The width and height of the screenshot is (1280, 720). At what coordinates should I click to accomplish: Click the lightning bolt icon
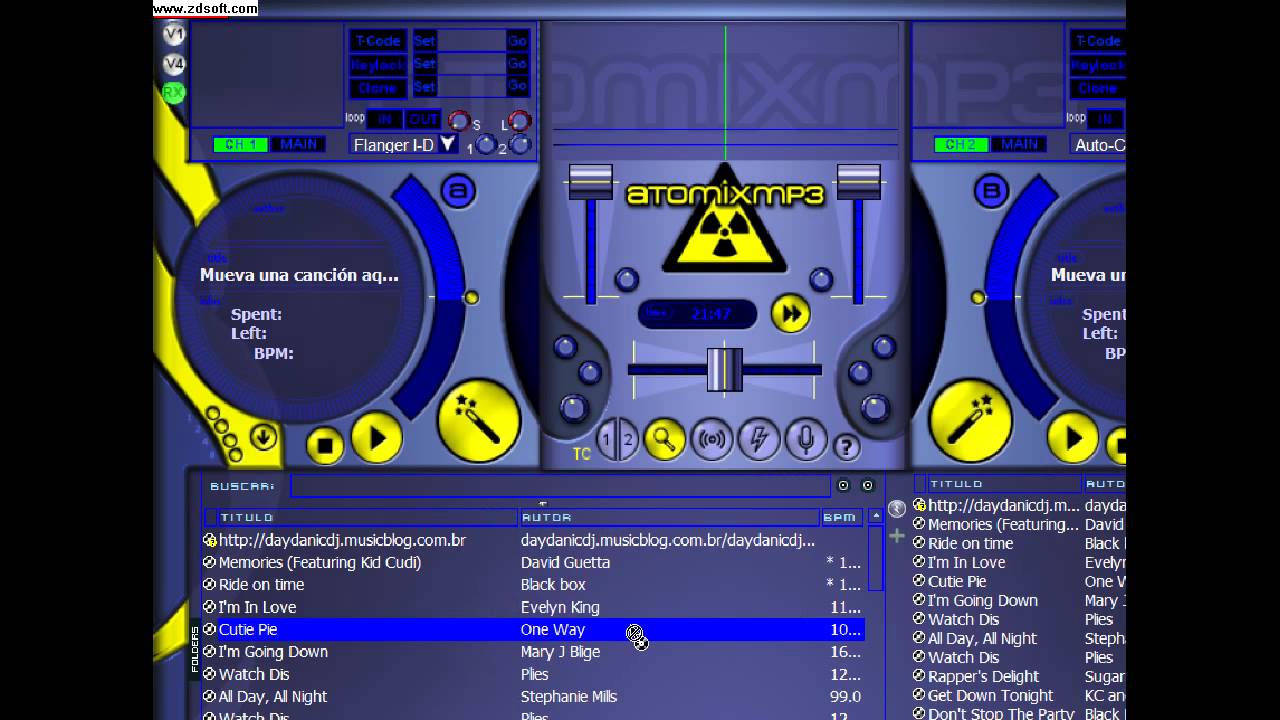pos(759,440)
